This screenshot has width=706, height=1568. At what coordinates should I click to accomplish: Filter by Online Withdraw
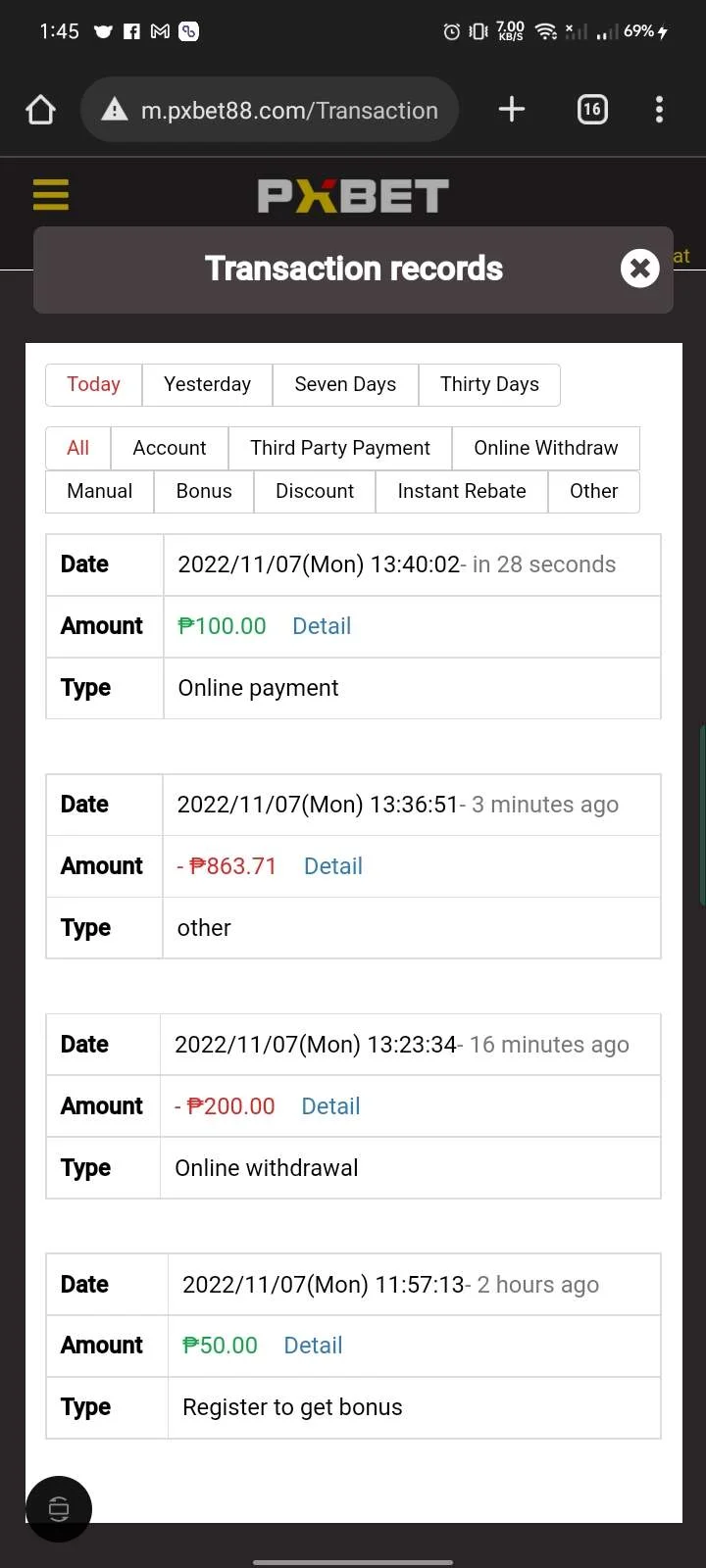(546, 448)
